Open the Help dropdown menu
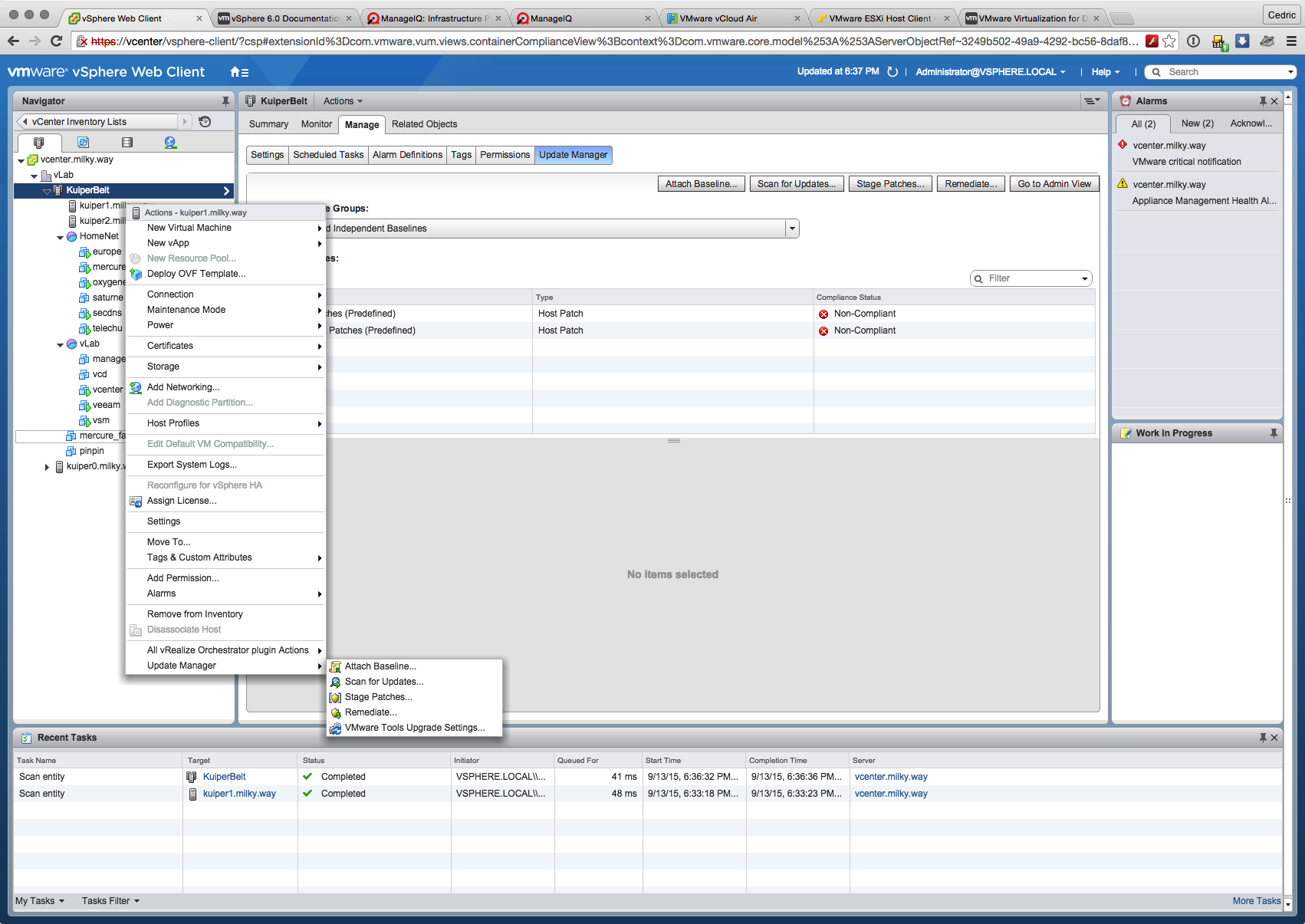Viewport: 1305px width, 924px height. click(x=1105, y=72)
